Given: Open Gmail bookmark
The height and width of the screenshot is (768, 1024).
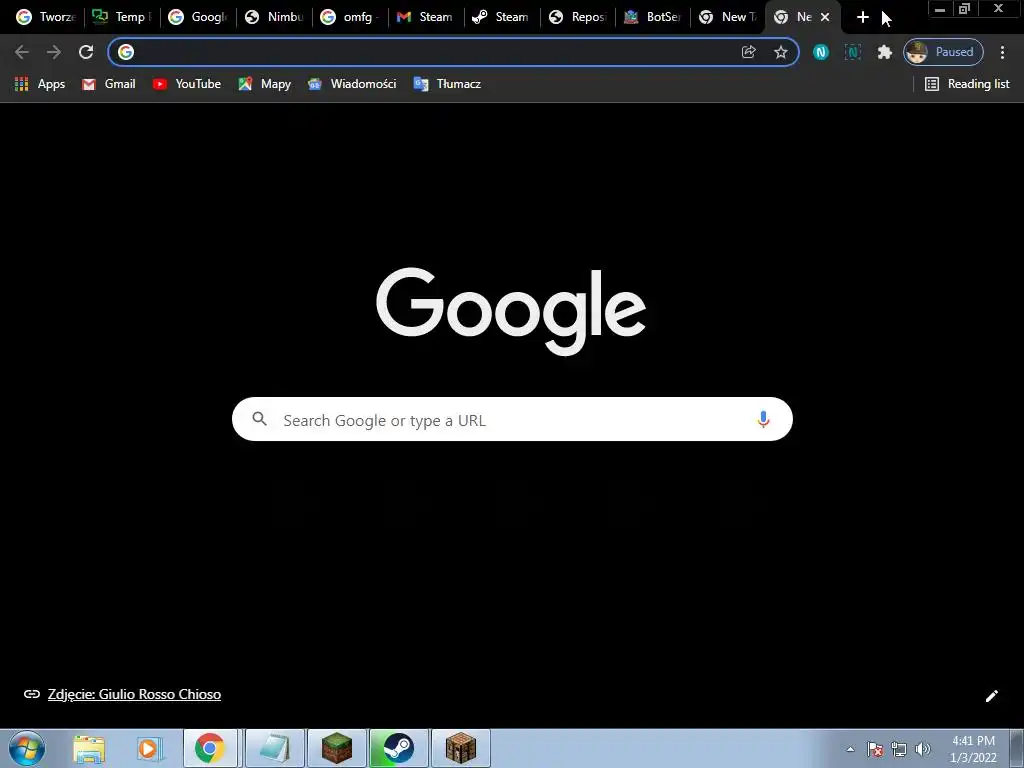Looking at the screenshot, I should (108, 84).
